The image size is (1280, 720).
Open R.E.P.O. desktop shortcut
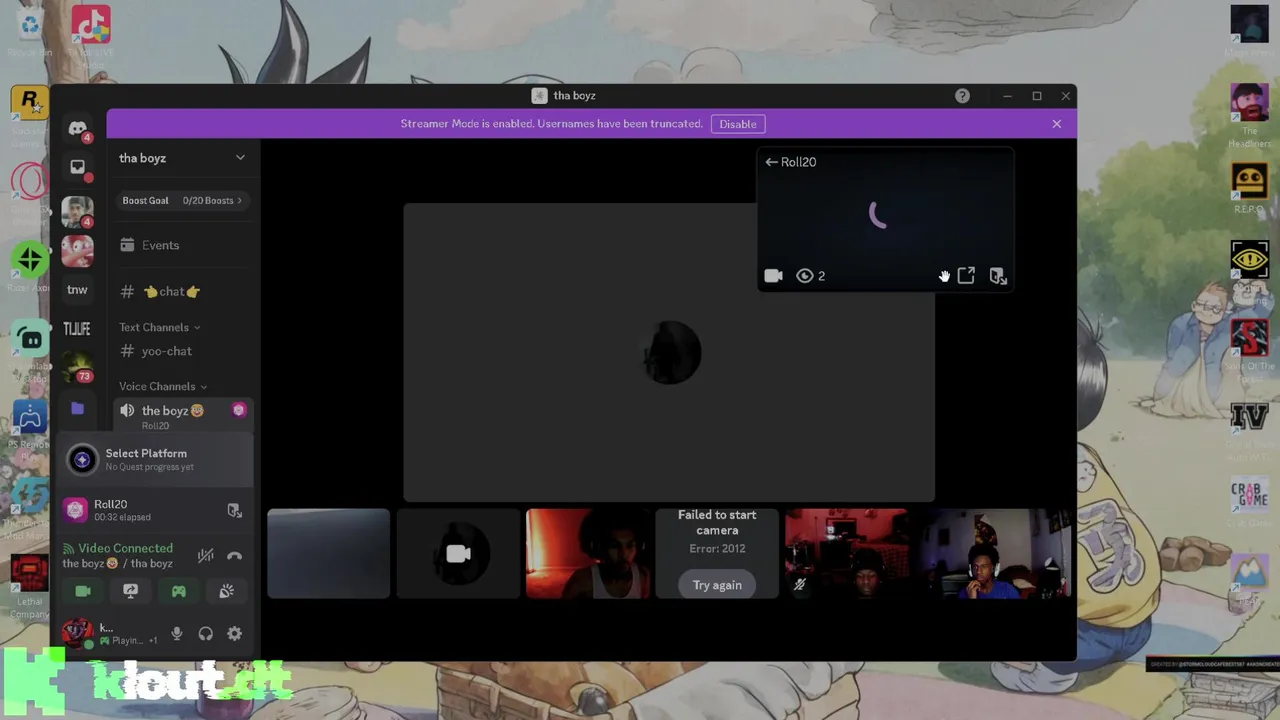pyautogui.click(x=1249, y=187)
